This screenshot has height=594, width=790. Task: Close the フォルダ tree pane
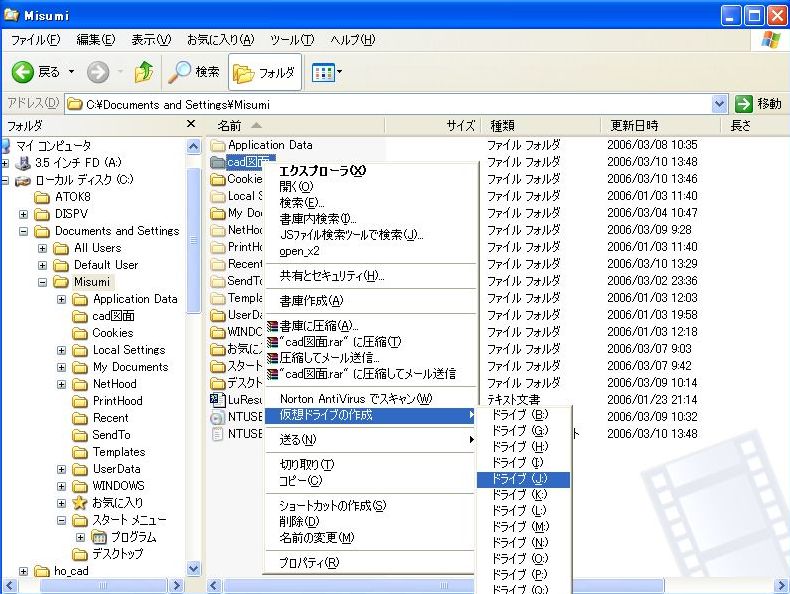(191, 123)
